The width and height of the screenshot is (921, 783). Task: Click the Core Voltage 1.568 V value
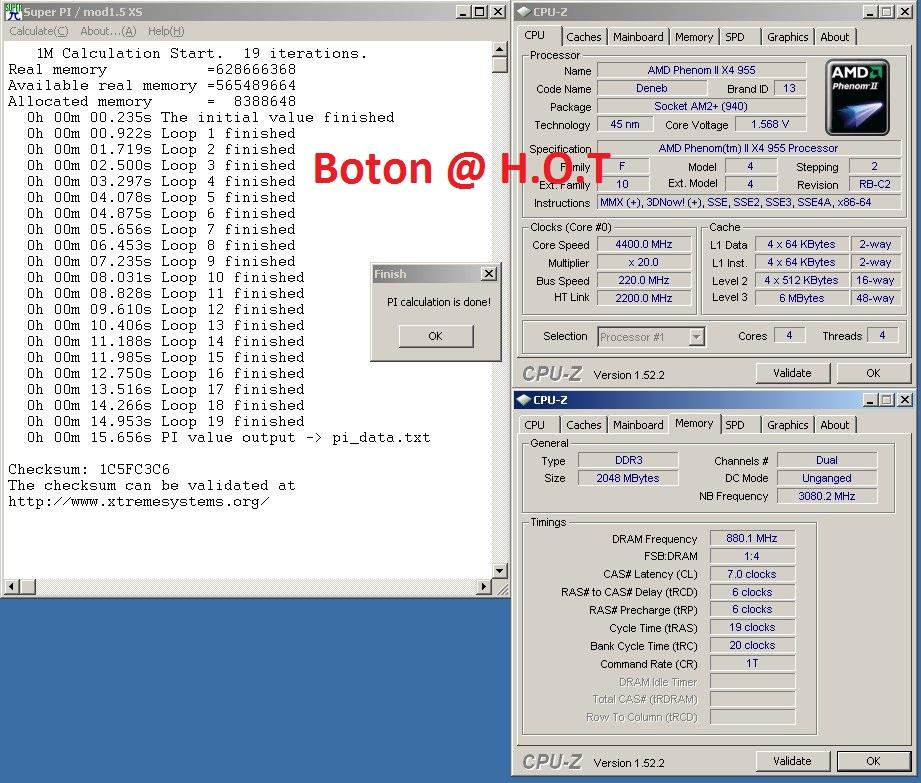[769, 125]
